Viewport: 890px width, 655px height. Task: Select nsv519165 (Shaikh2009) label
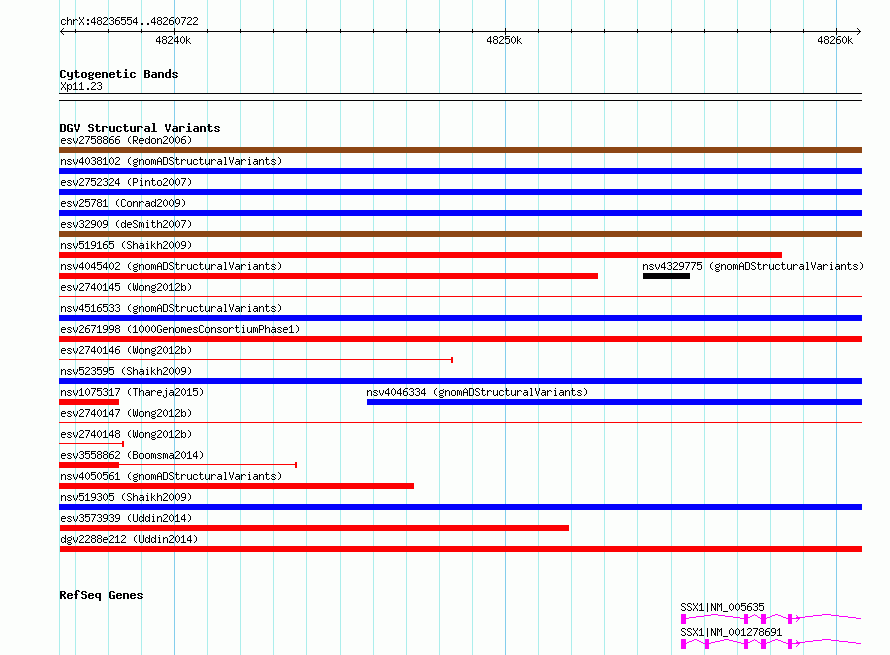pos(126,245)
